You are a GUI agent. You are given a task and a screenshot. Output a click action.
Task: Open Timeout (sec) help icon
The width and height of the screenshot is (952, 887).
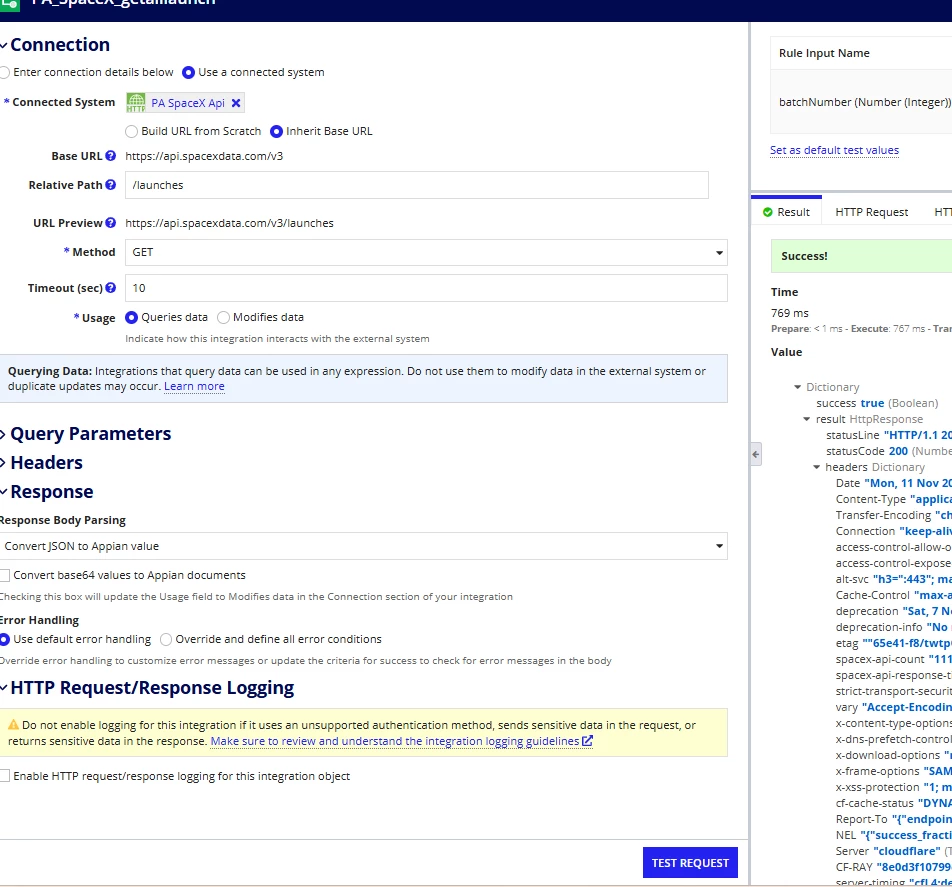(110, 288)
